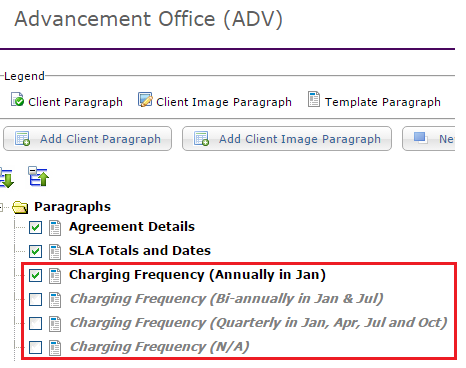Click the collapse all tree icon
Image resolution: width=466 pixels, height=368 pixels.
click(38, 176)
